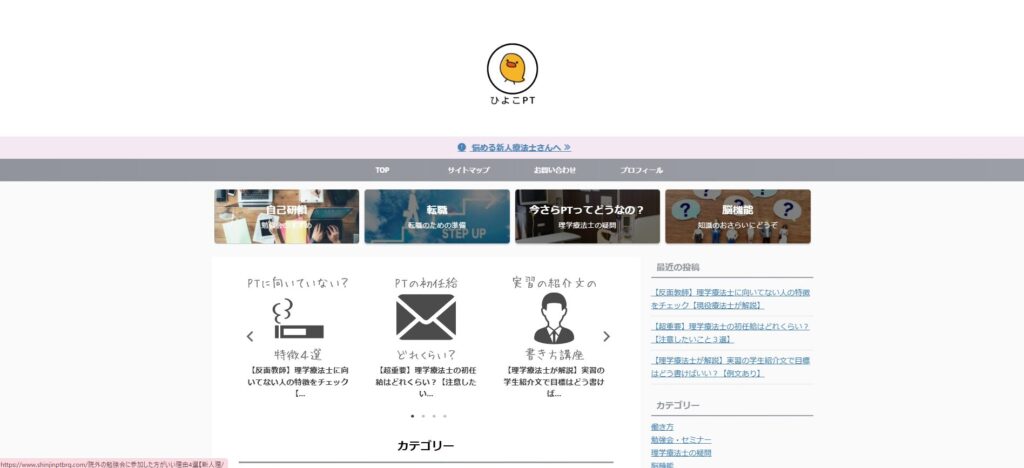Open carousel article 理学療法士の初任給はどれくらい
Screen dimensions: 1024x468
426,382
